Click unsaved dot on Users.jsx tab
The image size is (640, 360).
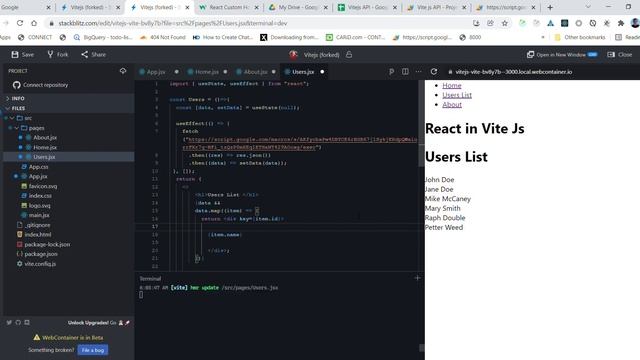[322, 72]
